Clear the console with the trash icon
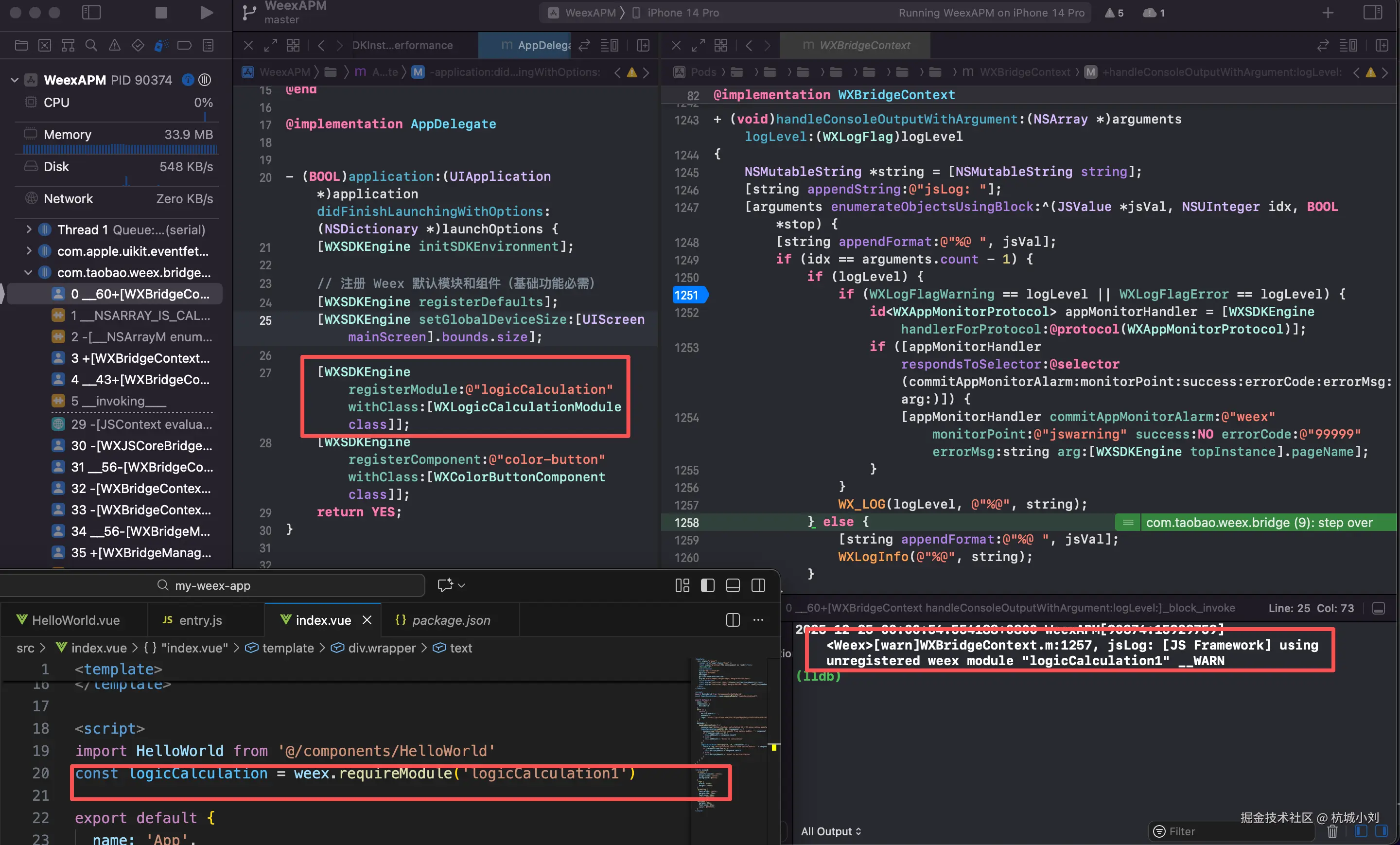The height and width of the screenshot is (845, 1400). pos(1332,831)
